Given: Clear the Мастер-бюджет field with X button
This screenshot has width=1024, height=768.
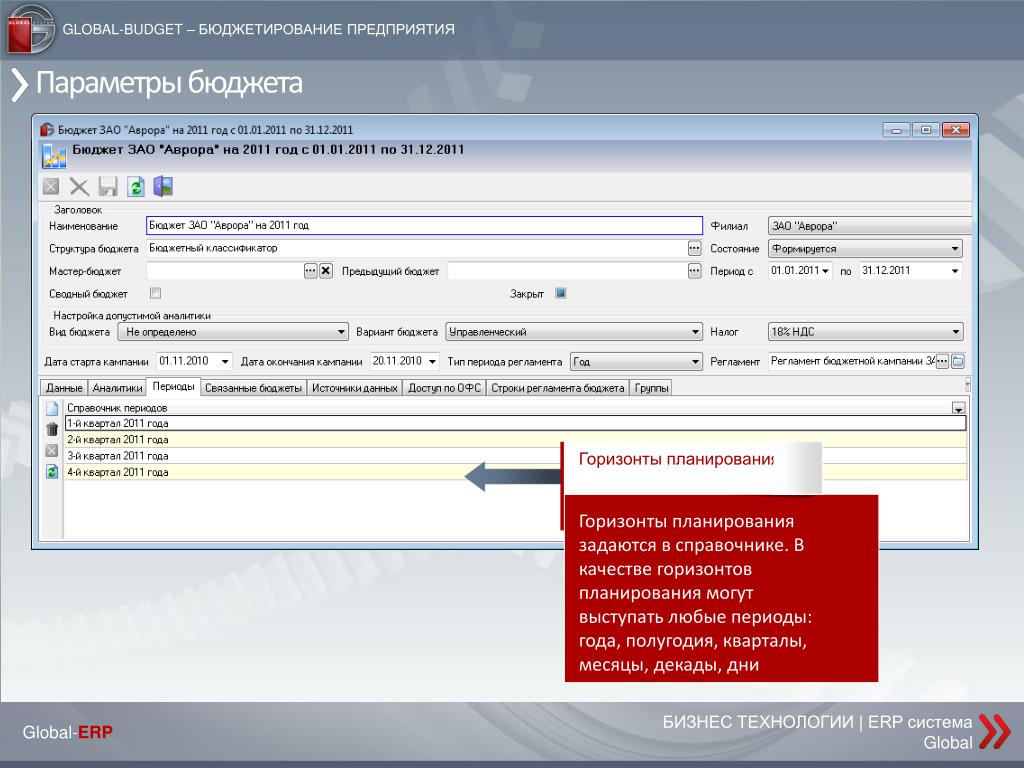Looking at the screenshot, I should coord(326,271).
